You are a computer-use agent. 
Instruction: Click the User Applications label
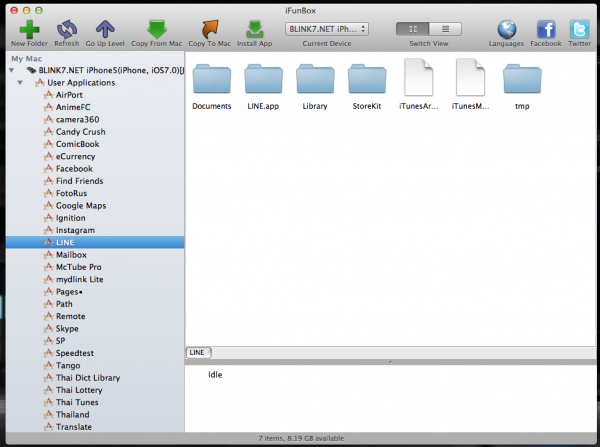pos(81,83)
